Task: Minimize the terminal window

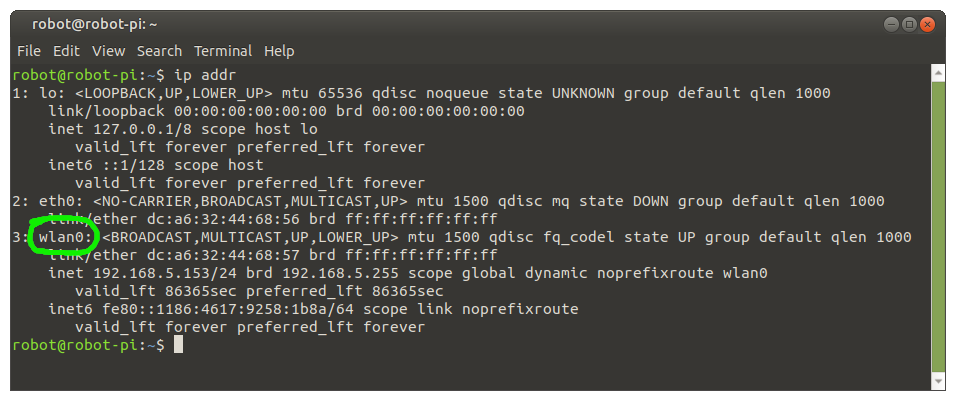Action: [891, 25]
